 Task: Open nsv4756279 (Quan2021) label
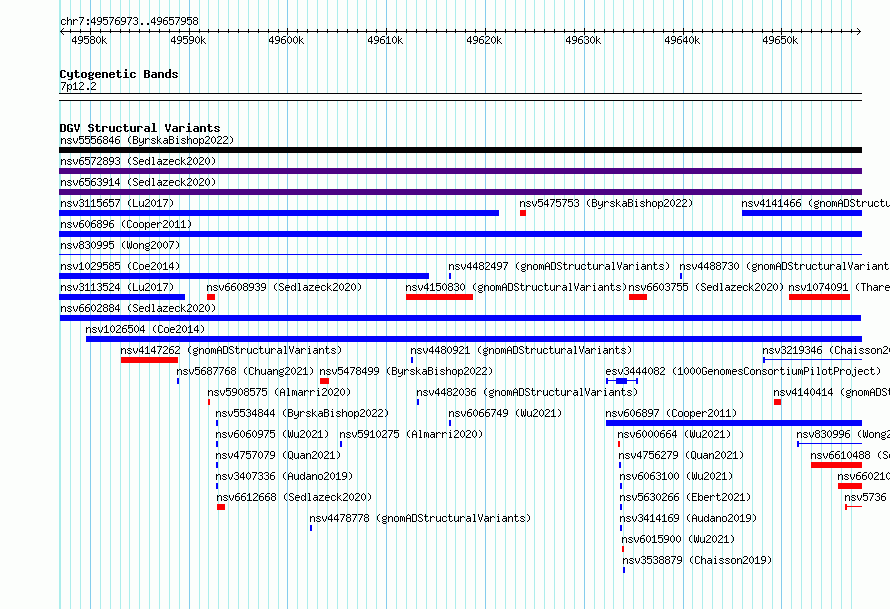(681, 455)
